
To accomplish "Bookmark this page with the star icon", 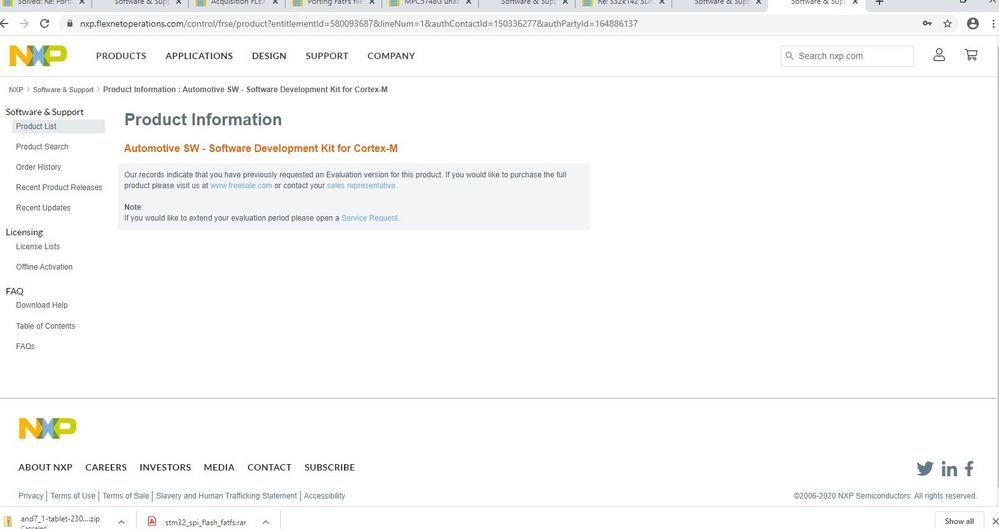I will (947, 24).
